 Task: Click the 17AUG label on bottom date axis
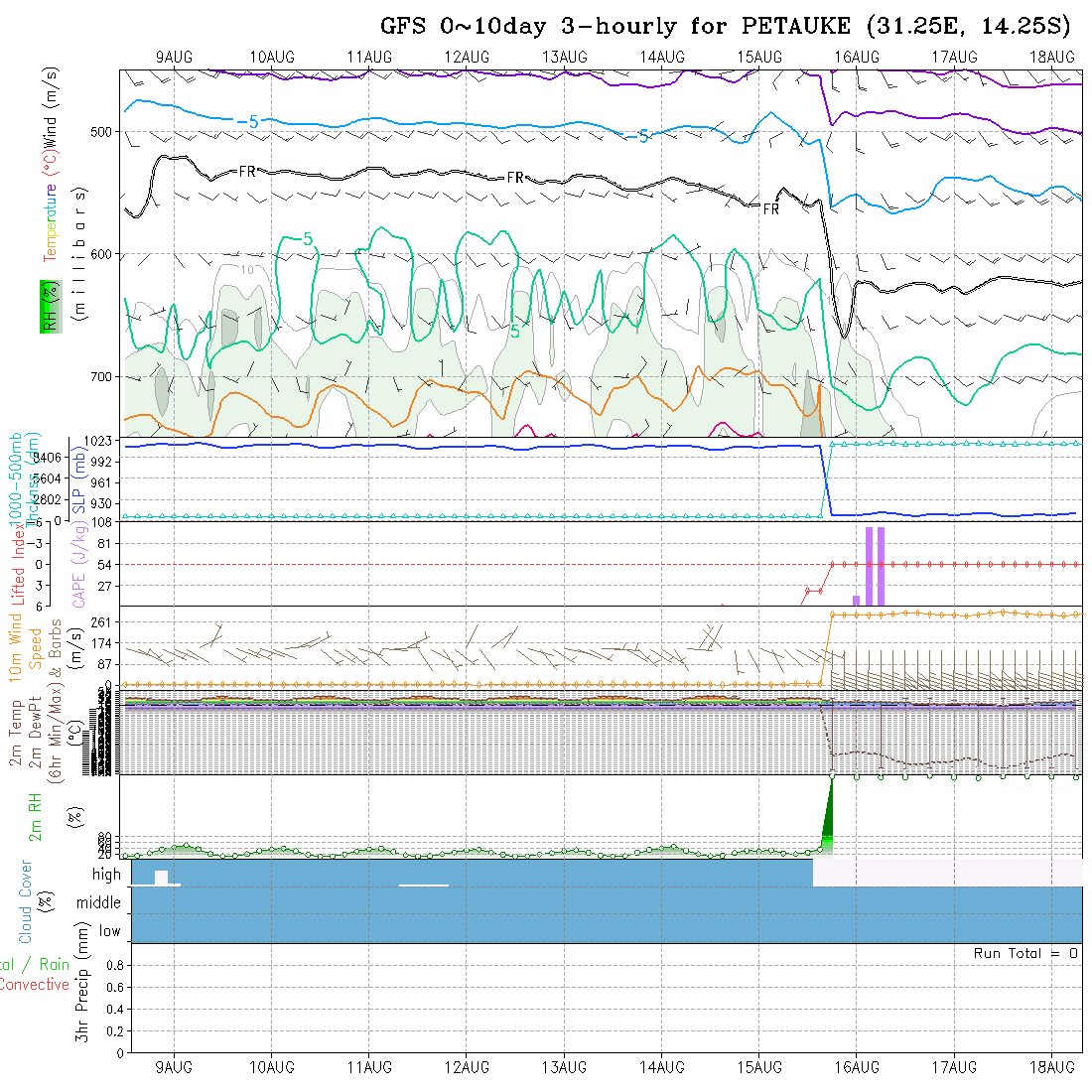pos(954,1067)
